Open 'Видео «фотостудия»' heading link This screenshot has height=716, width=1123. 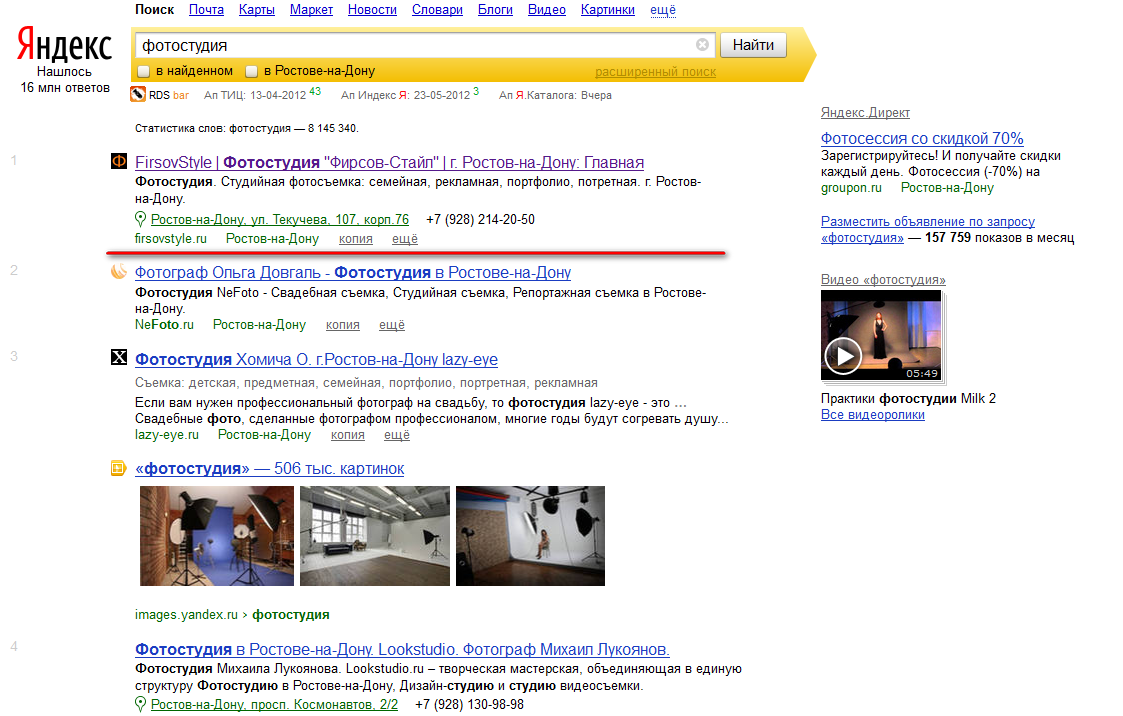pyautogui.click(x=883, y=279)
